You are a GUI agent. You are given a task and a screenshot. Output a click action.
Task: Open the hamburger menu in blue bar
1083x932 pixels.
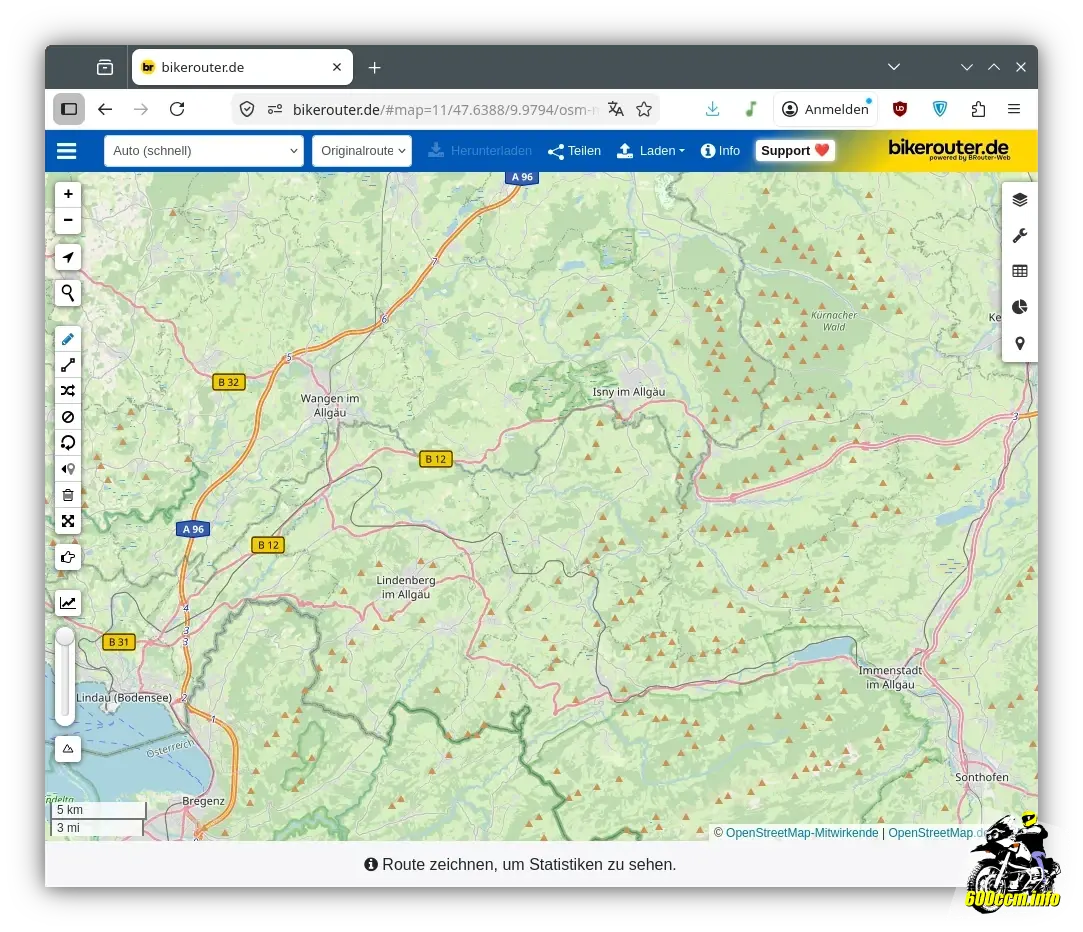pos(67,151)
